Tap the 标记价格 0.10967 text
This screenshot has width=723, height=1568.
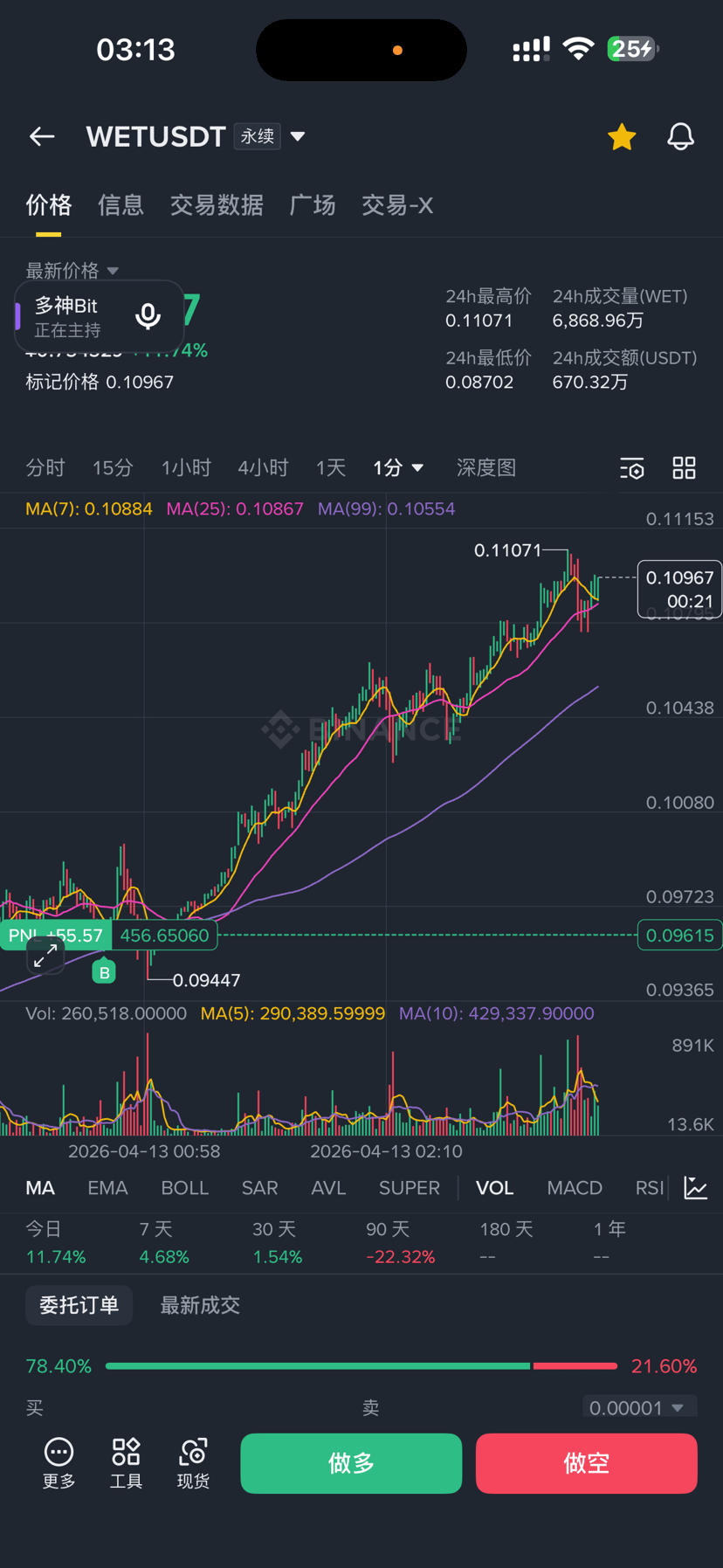(x=100, y=382)
